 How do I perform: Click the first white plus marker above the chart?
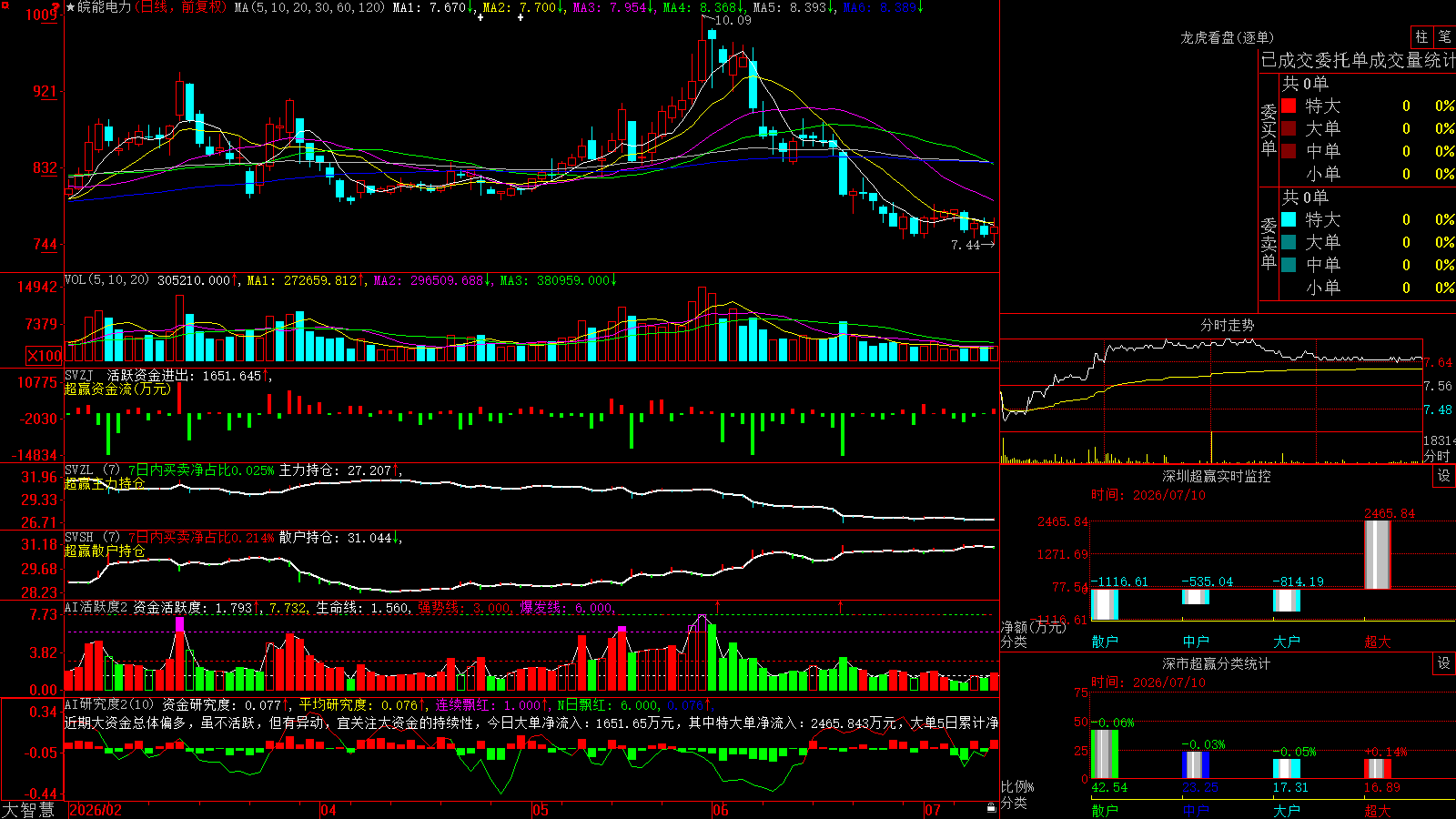tap(480, 17)
